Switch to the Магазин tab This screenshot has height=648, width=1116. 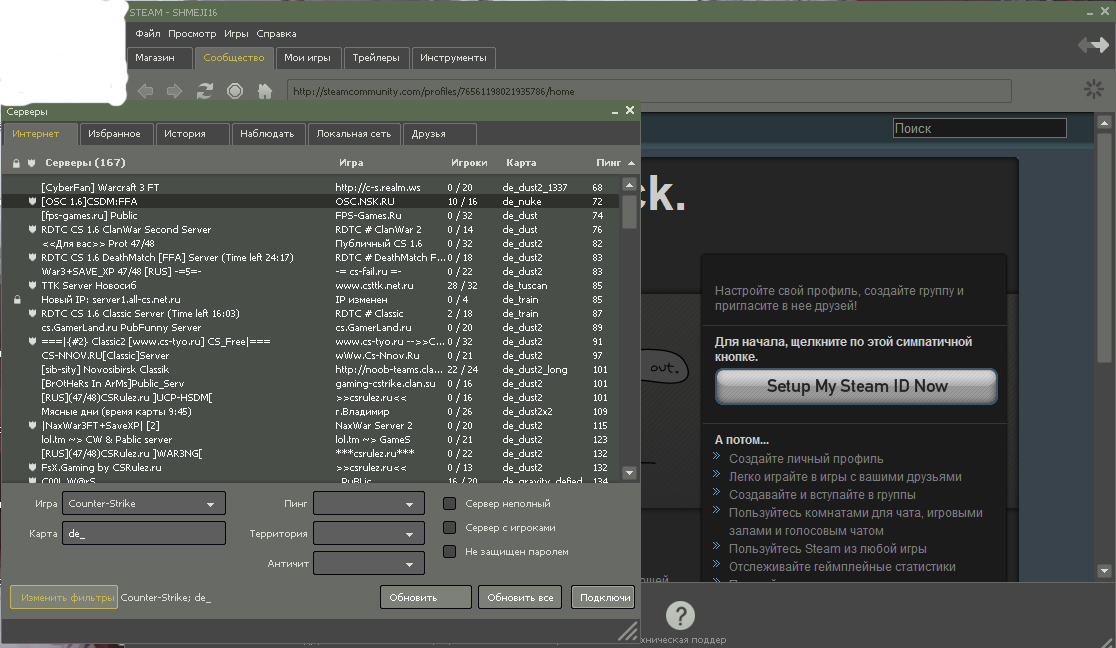tap(159, 58)
